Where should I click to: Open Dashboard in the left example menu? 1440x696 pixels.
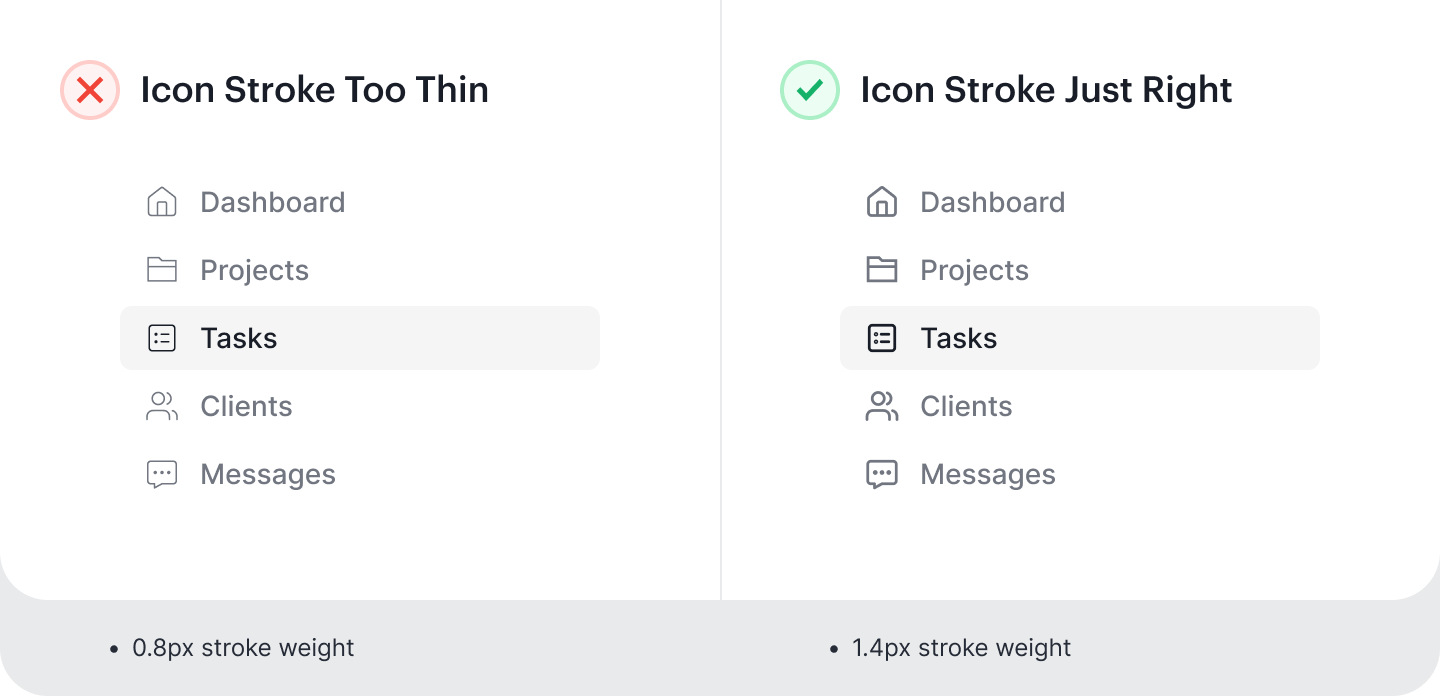click(x=272, y=202)
